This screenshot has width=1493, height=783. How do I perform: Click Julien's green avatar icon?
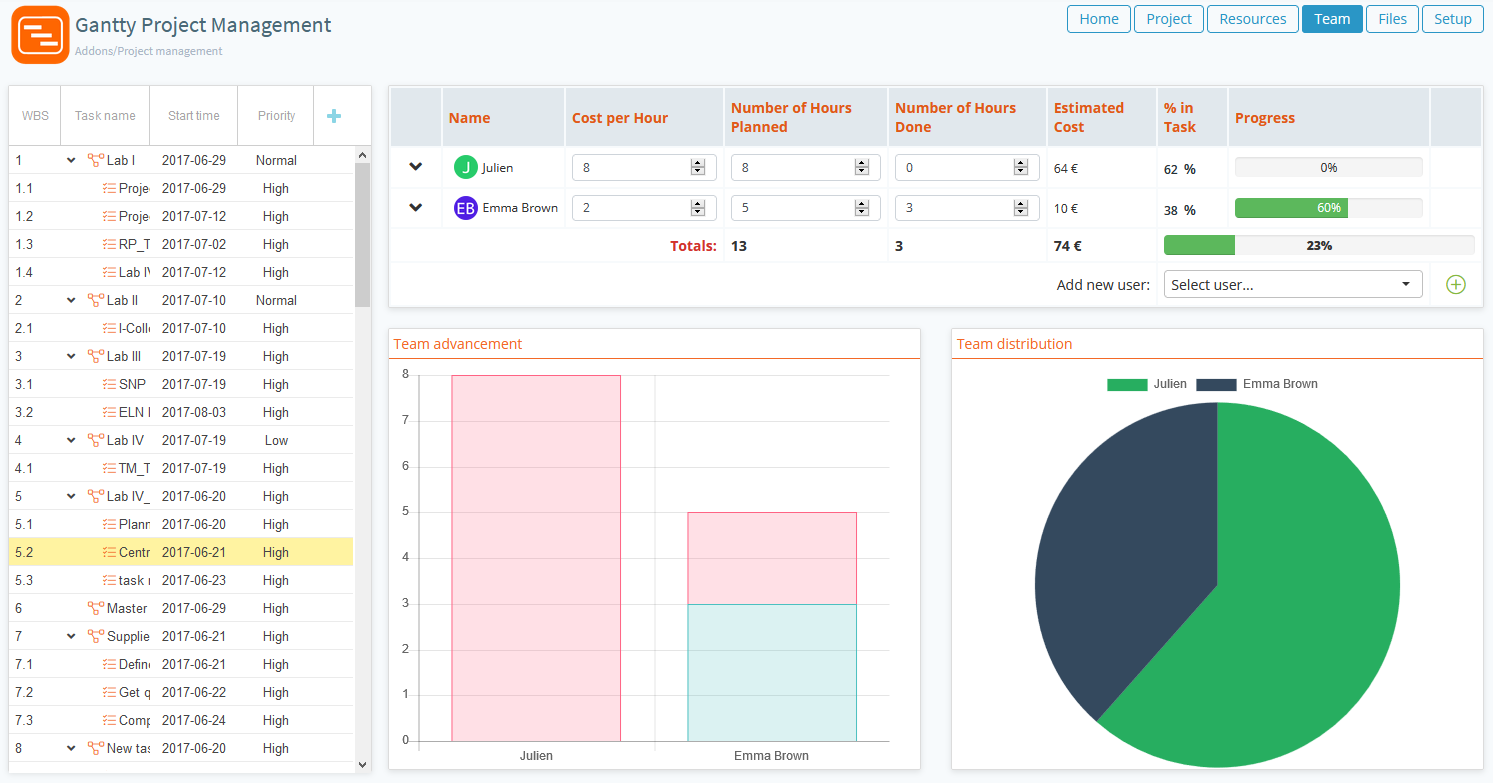[x=465, y=168]
